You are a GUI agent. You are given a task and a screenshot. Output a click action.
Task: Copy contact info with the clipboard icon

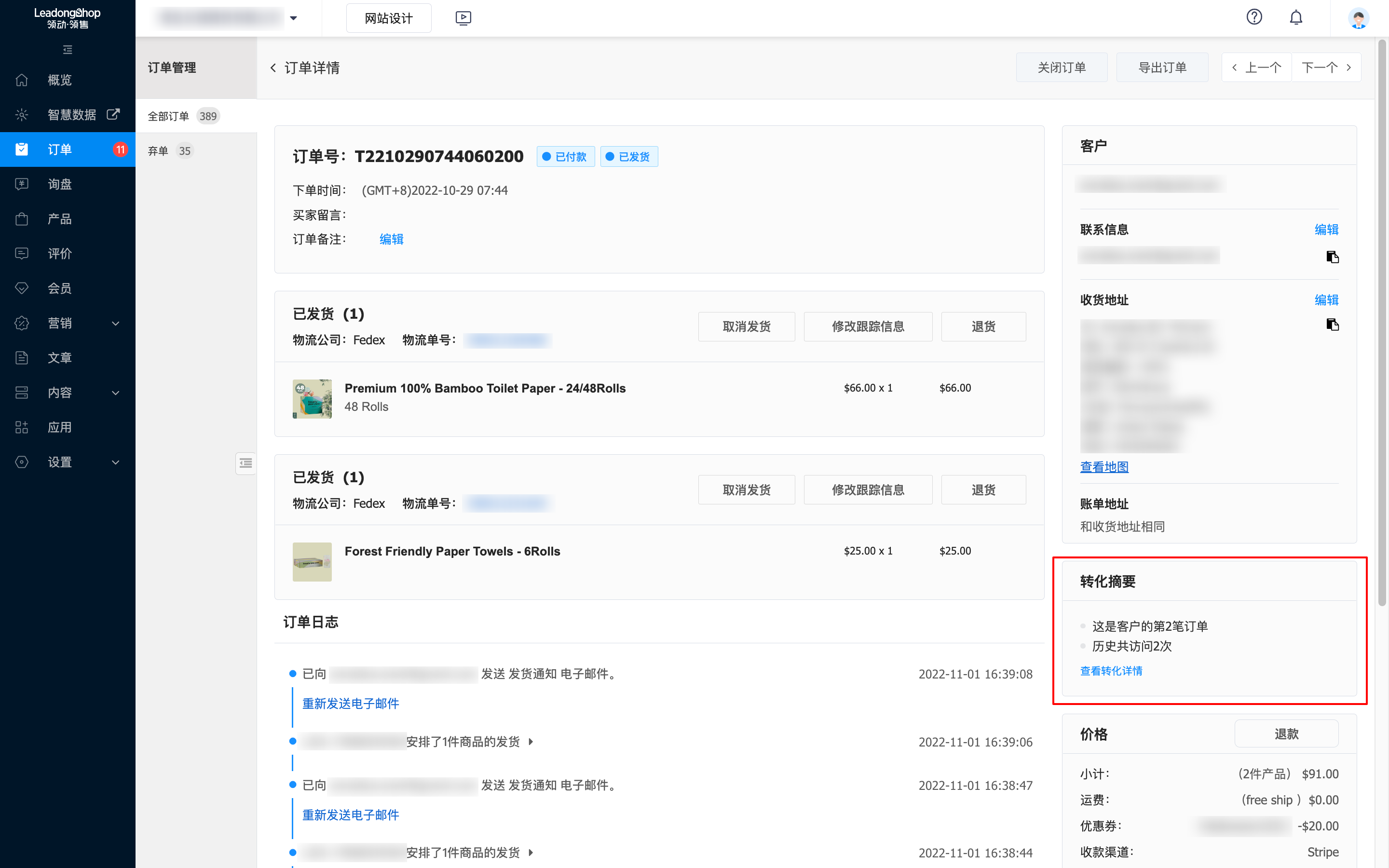pos(1332,257)
